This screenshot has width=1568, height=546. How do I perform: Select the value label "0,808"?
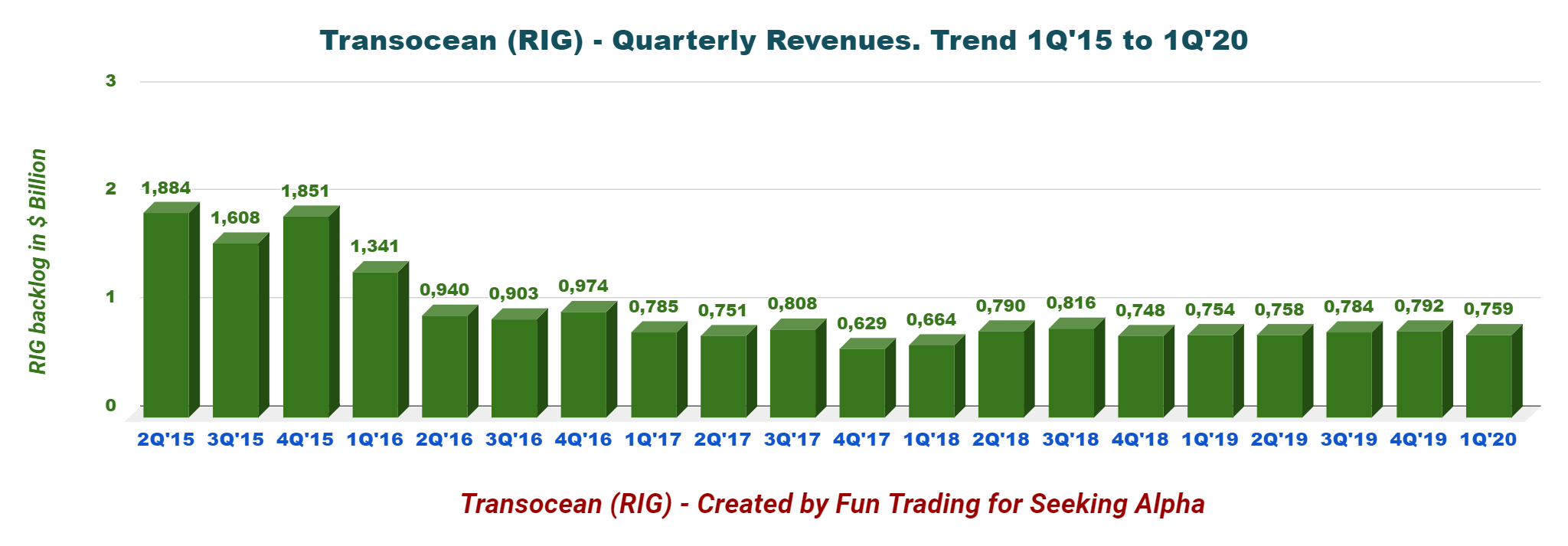pyautogui.click(x=792, y=304)
